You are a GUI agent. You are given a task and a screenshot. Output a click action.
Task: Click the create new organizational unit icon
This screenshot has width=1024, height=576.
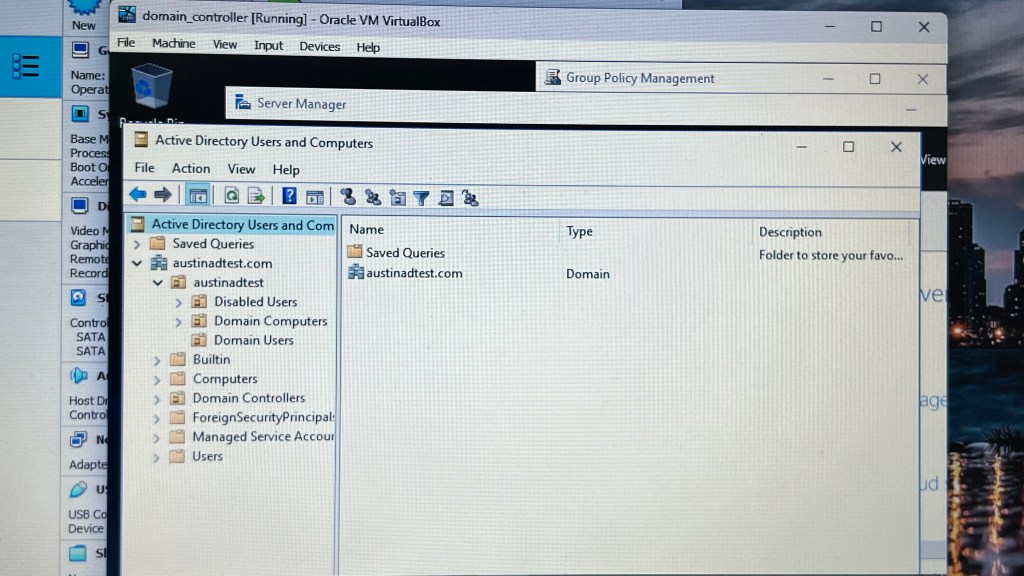click(x=397, y=197)
